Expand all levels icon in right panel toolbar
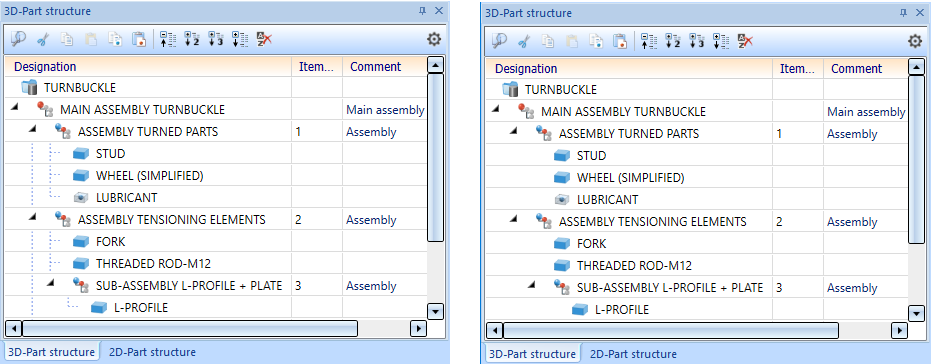 click(721, 41)
